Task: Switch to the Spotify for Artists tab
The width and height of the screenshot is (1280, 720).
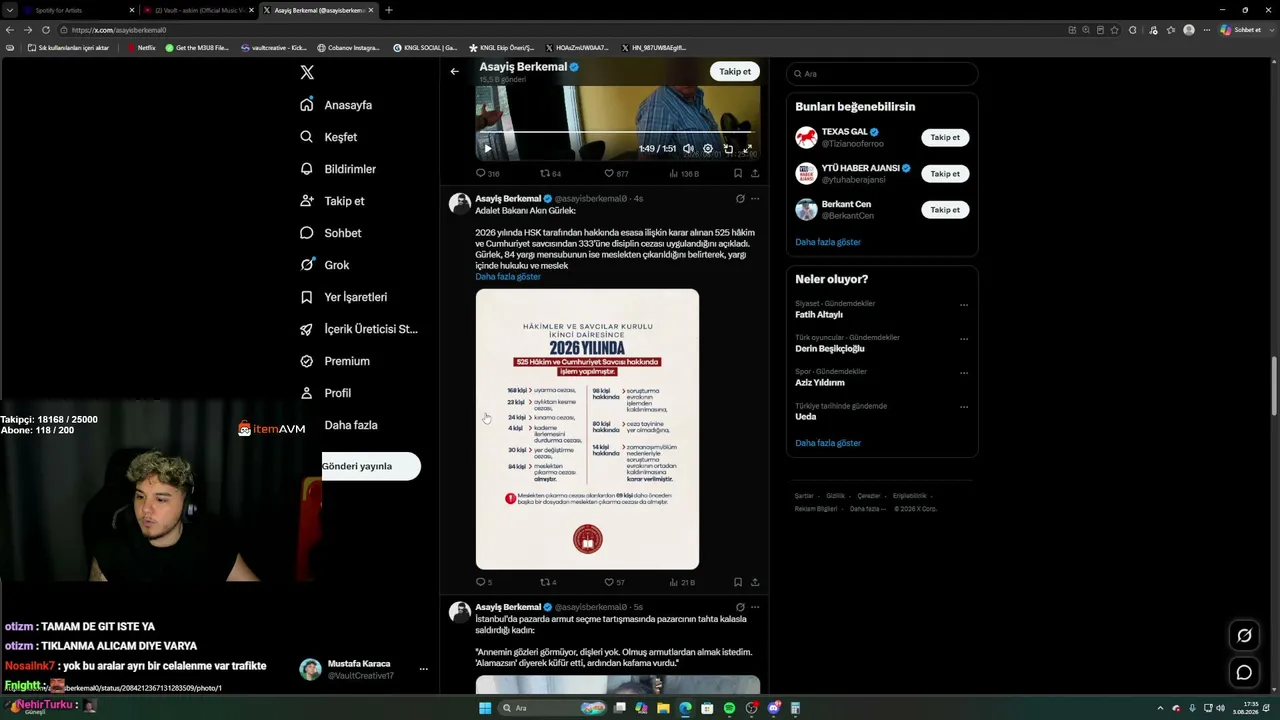Action: [x=78, y=10]
